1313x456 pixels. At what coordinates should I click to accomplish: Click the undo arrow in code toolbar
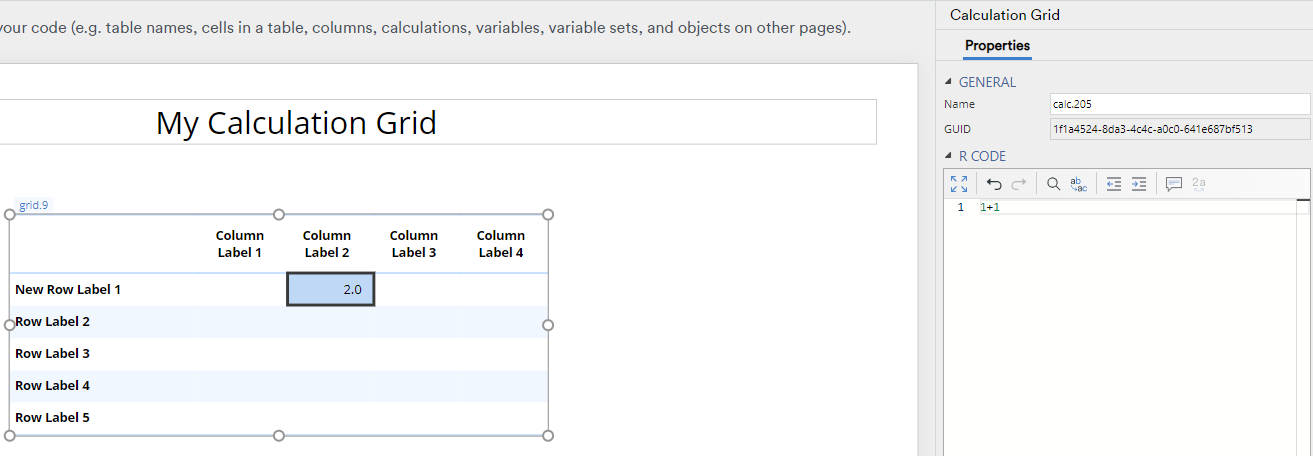994,184
